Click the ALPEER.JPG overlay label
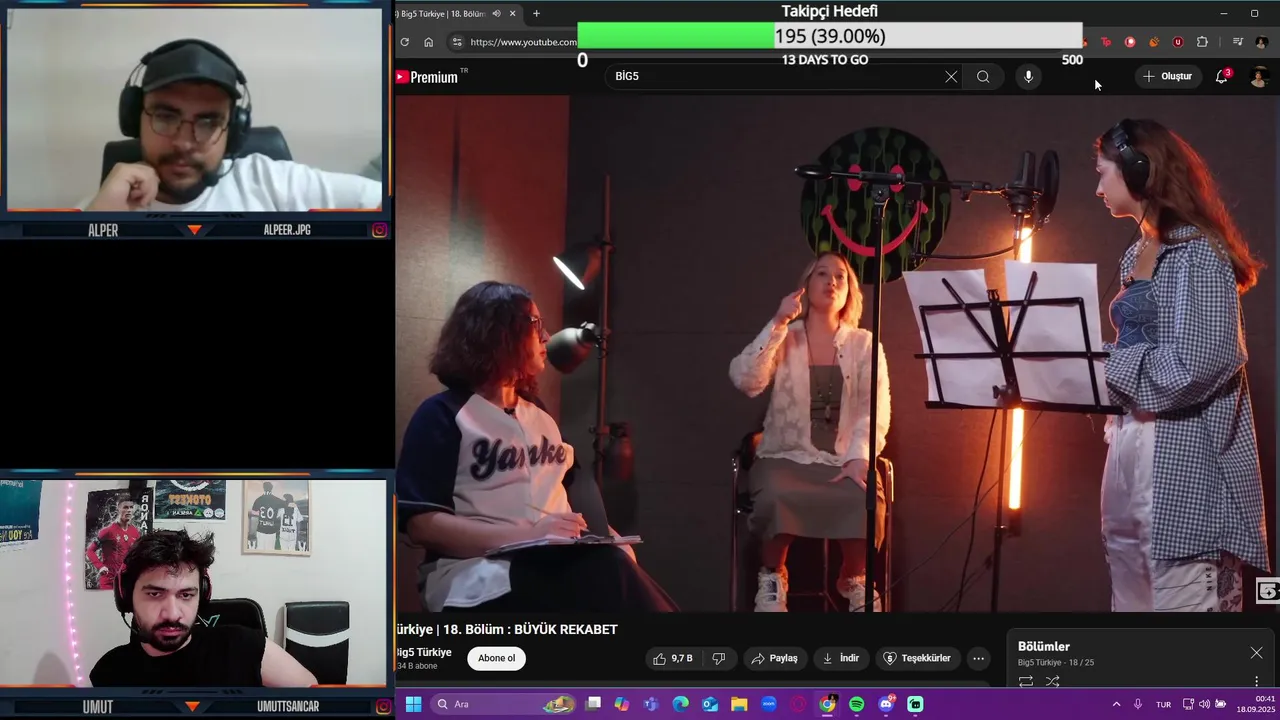This screenshot has height=720, width=1280. click(287, 230)
